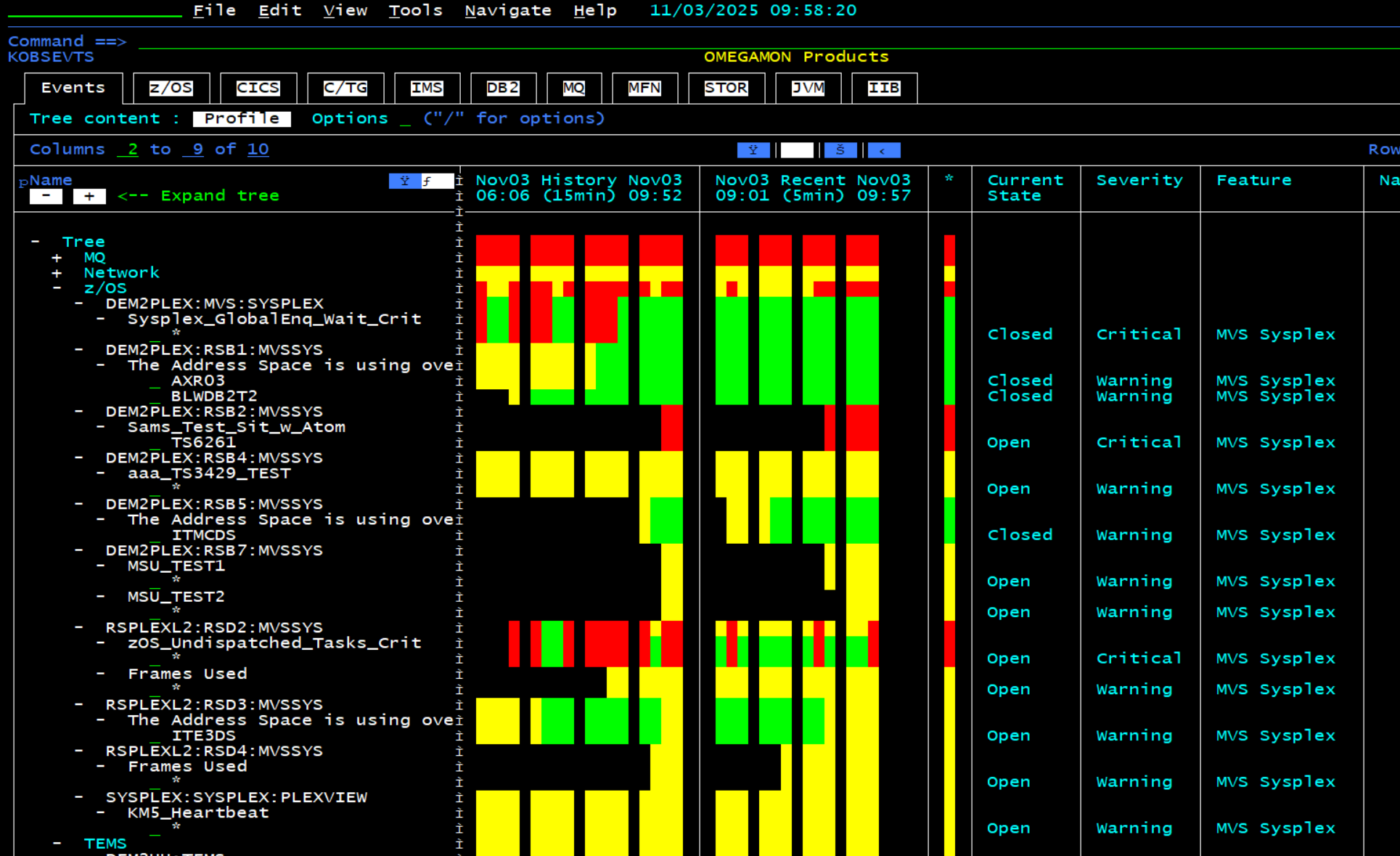
Task: Collapse the z/OS tree node
Action: click(x=57, y=288)
